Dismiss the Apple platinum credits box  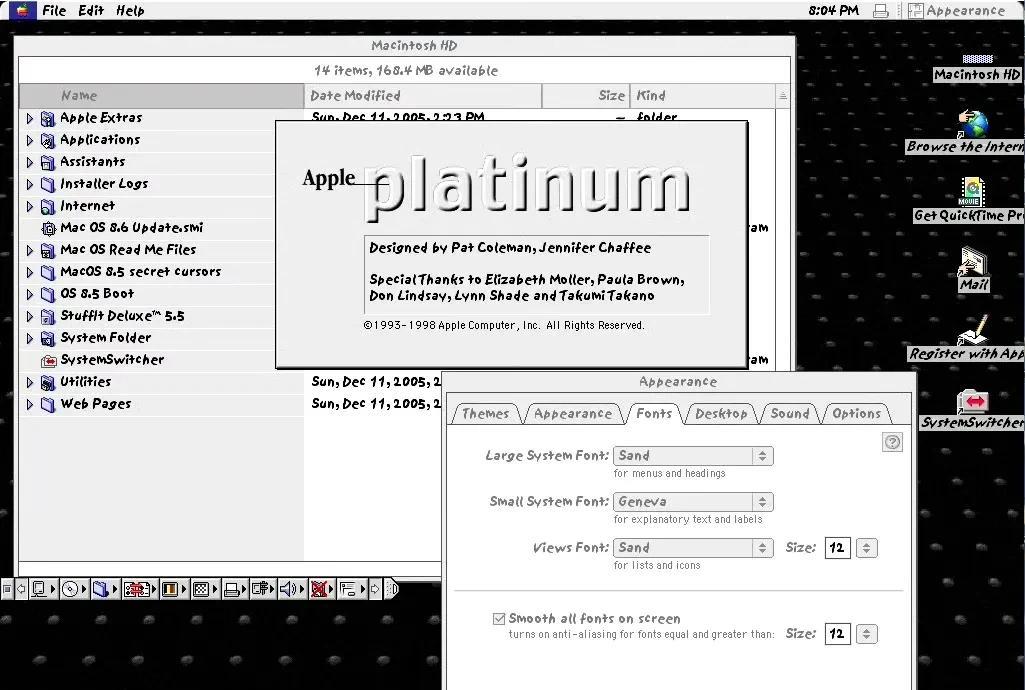(512, 244)
